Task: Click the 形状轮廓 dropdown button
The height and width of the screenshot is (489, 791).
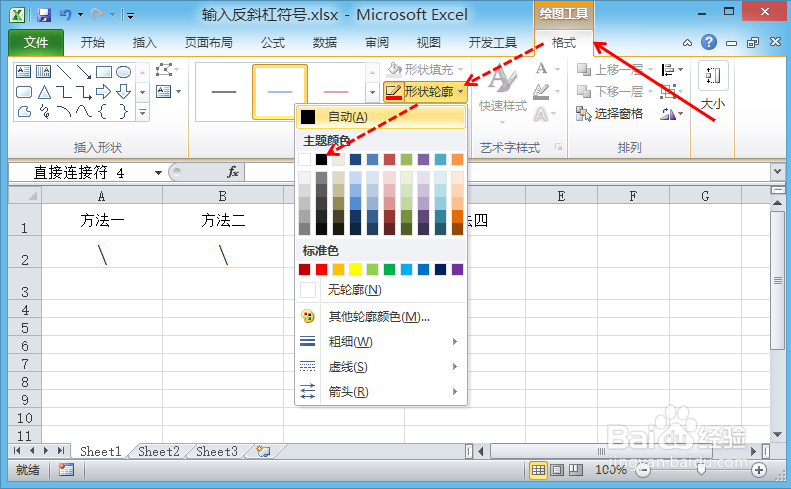Action: pos(425,92)
